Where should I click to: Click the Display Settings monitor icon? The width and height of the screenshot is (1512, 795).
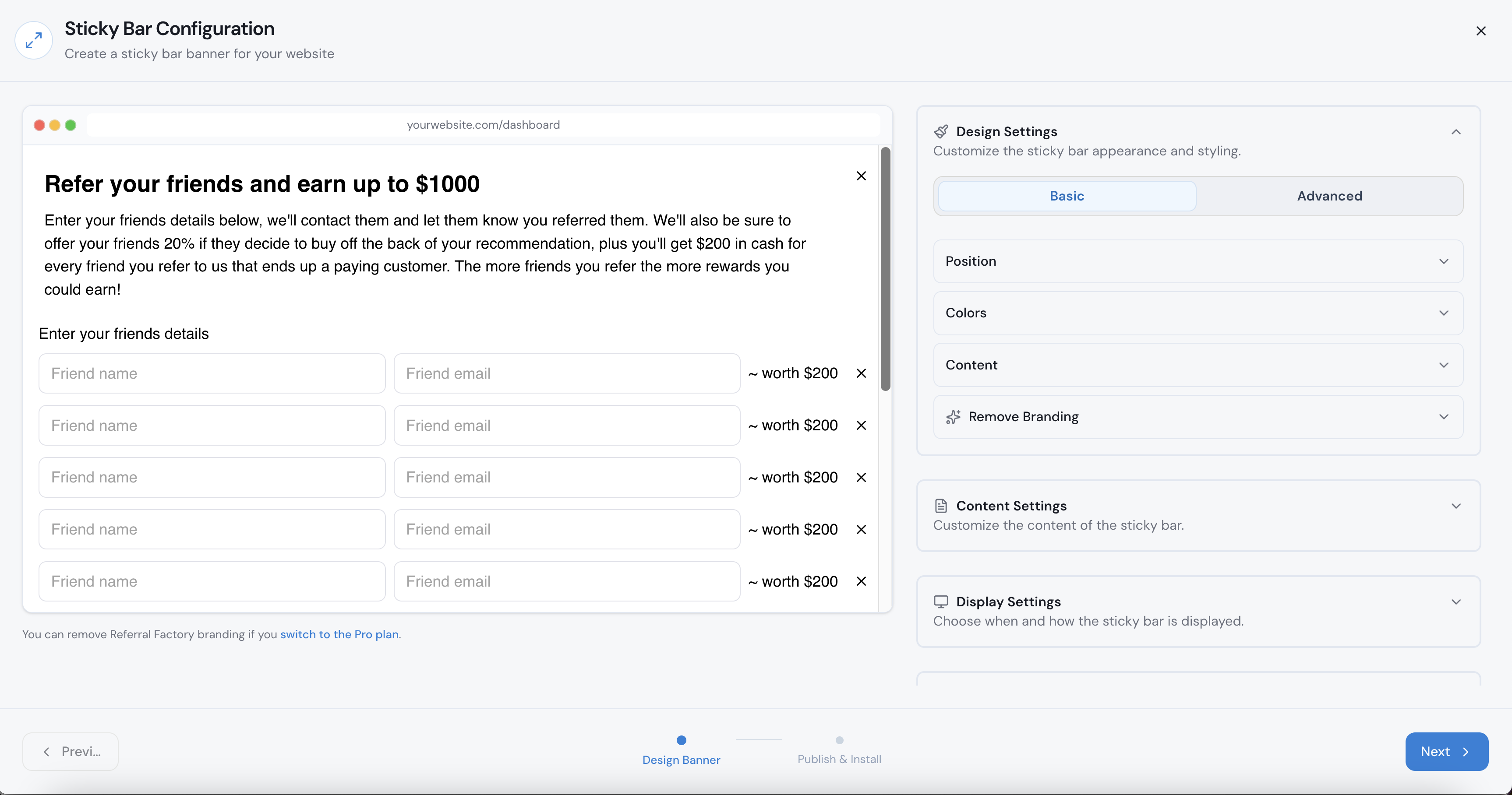(941, 602)
